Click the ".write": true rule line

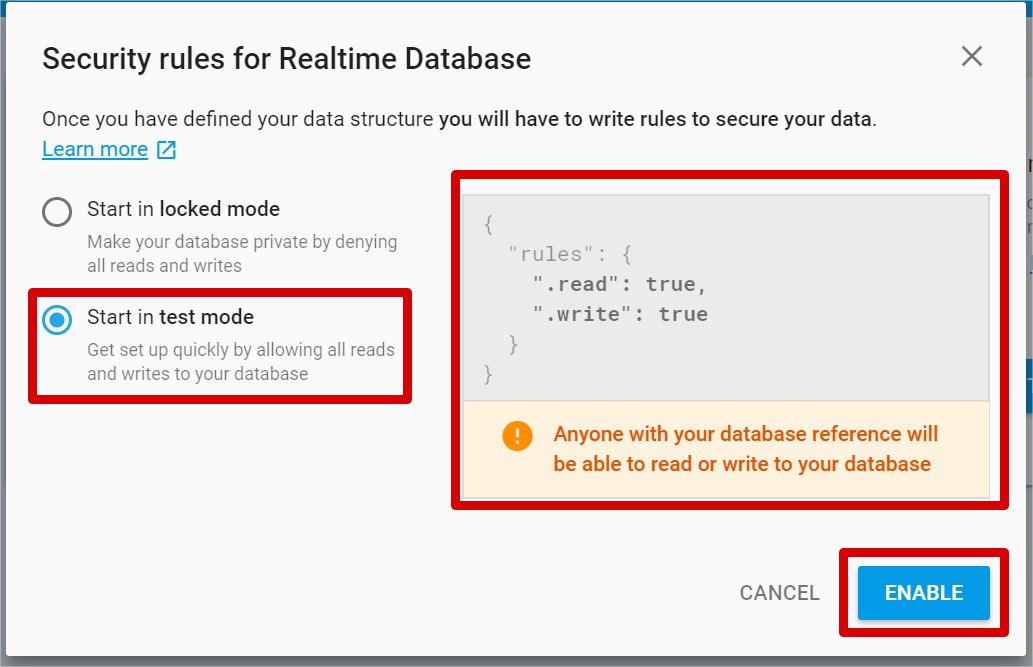[x=619, y=314]
